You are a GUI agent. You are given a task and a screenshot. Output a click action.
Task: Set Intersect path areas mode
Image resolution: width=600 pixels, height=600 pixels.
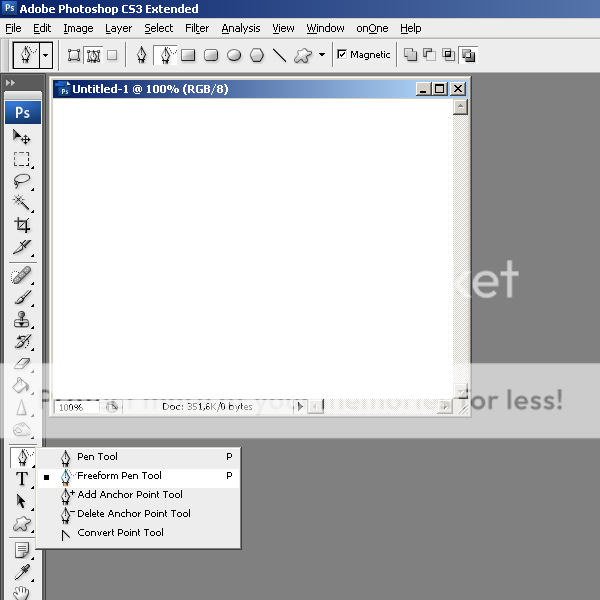[x=448, y=55]
